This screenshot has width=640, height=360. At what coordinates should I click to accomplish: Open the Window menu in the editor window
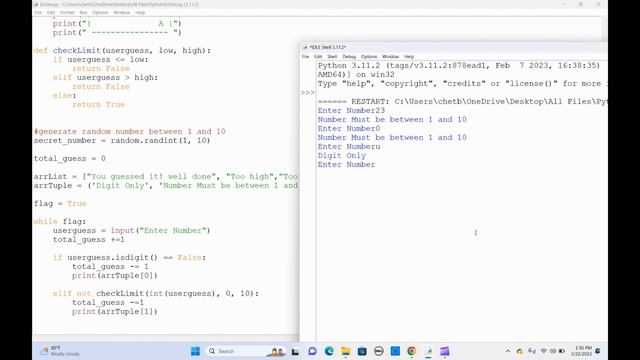(x=122, y=13)
